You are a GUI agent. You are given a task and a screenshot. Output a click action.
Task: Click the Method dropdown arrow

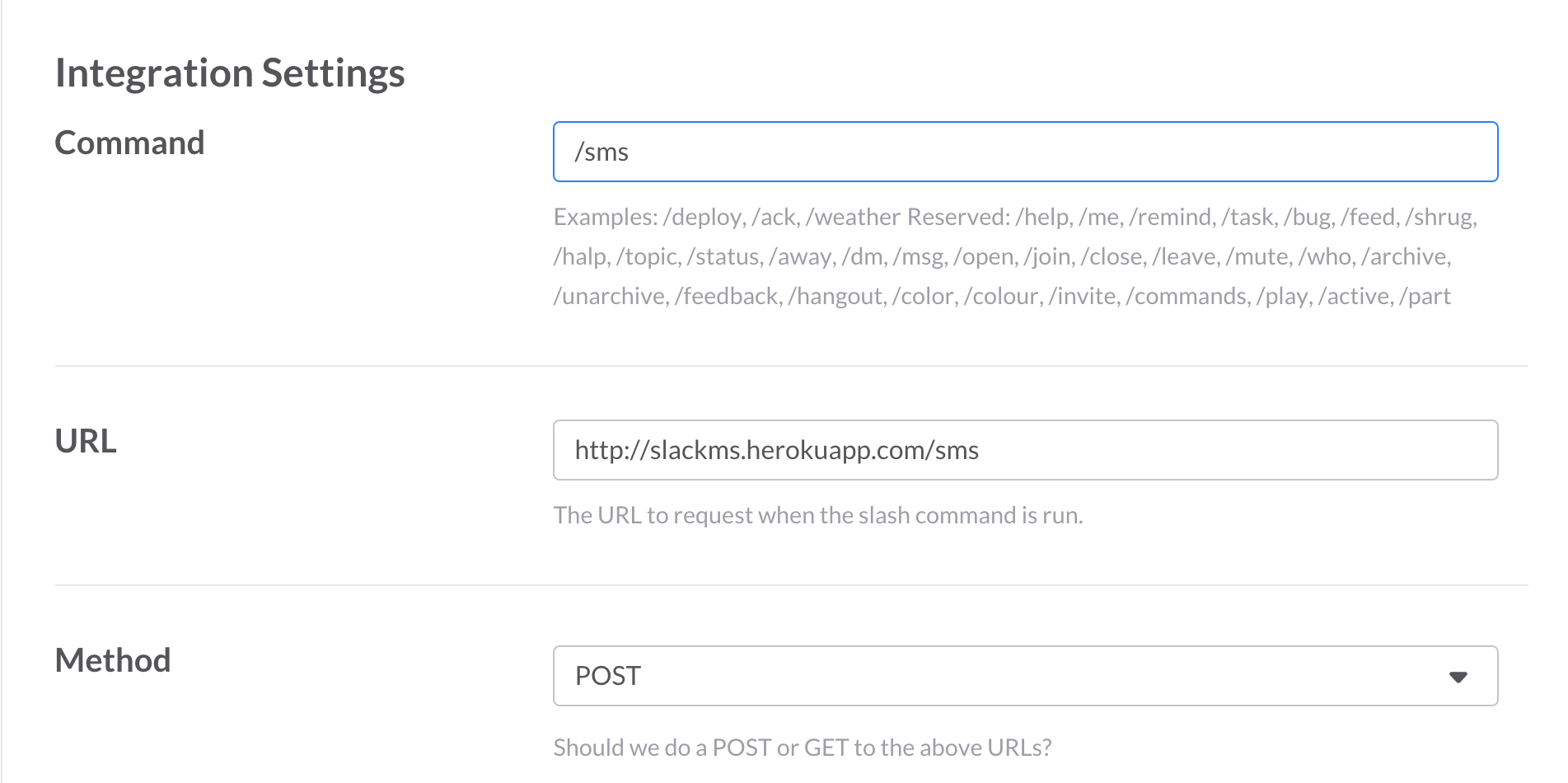point(1458,677)
